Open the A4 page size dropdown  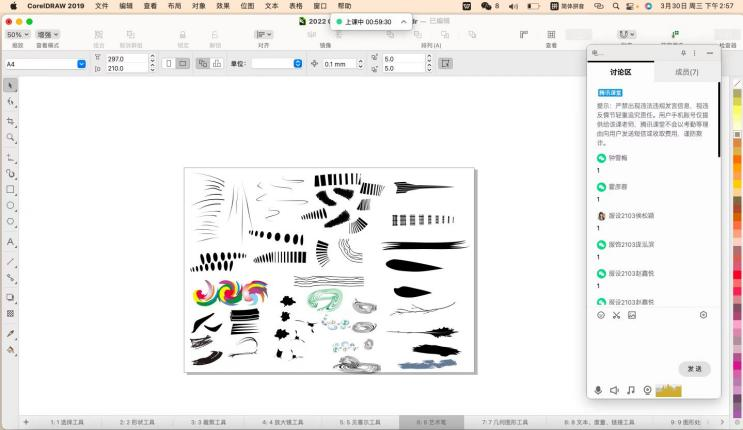click(81, 64)
